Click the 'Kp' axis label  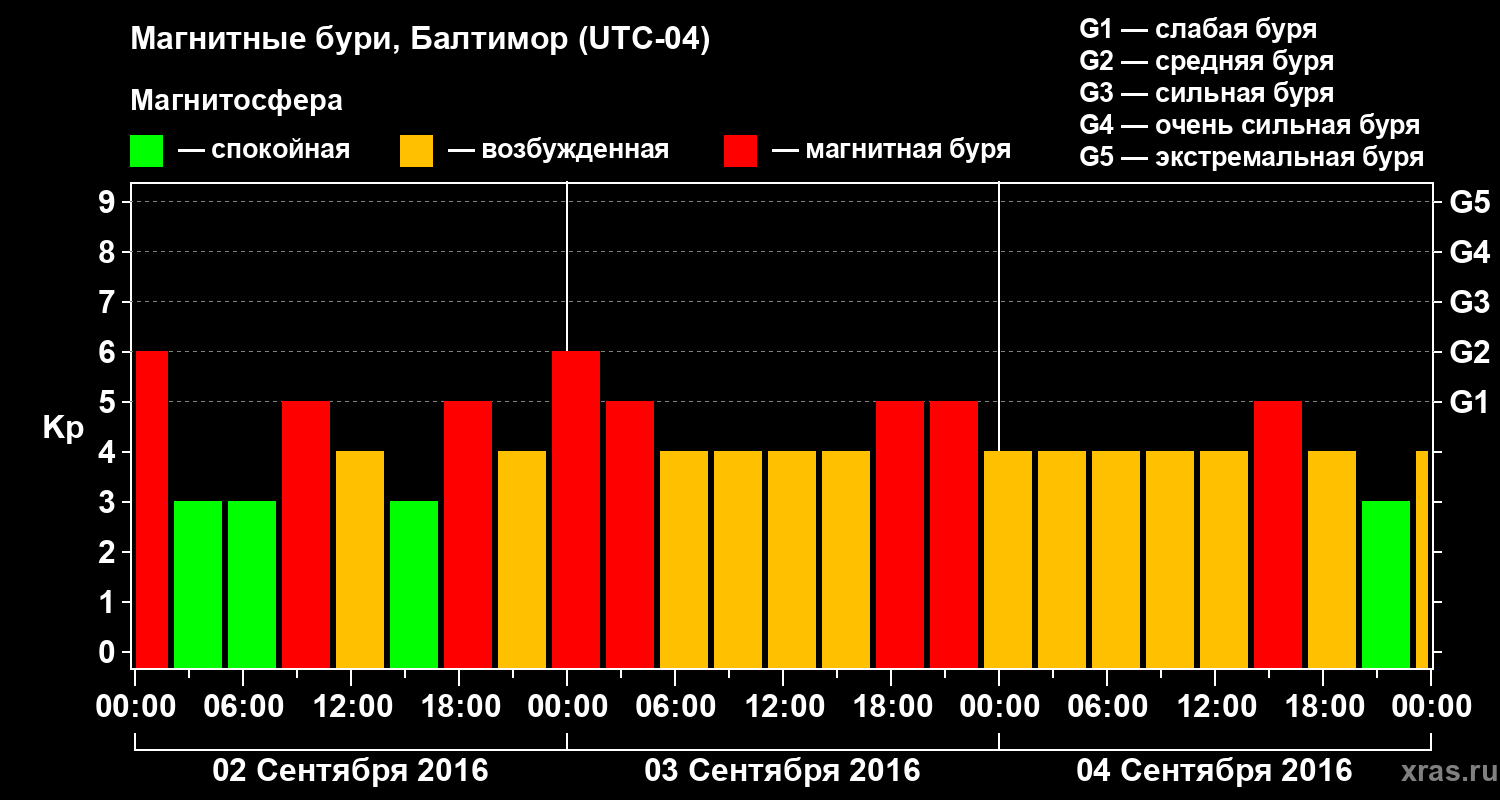(x=64, y=428)
